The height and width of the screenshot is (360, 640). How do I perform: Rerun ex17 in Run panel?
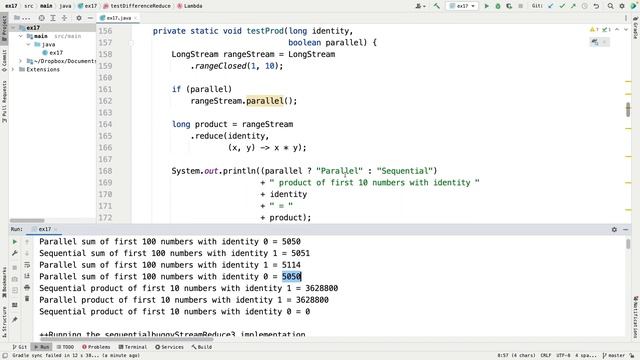click(15, 242)
